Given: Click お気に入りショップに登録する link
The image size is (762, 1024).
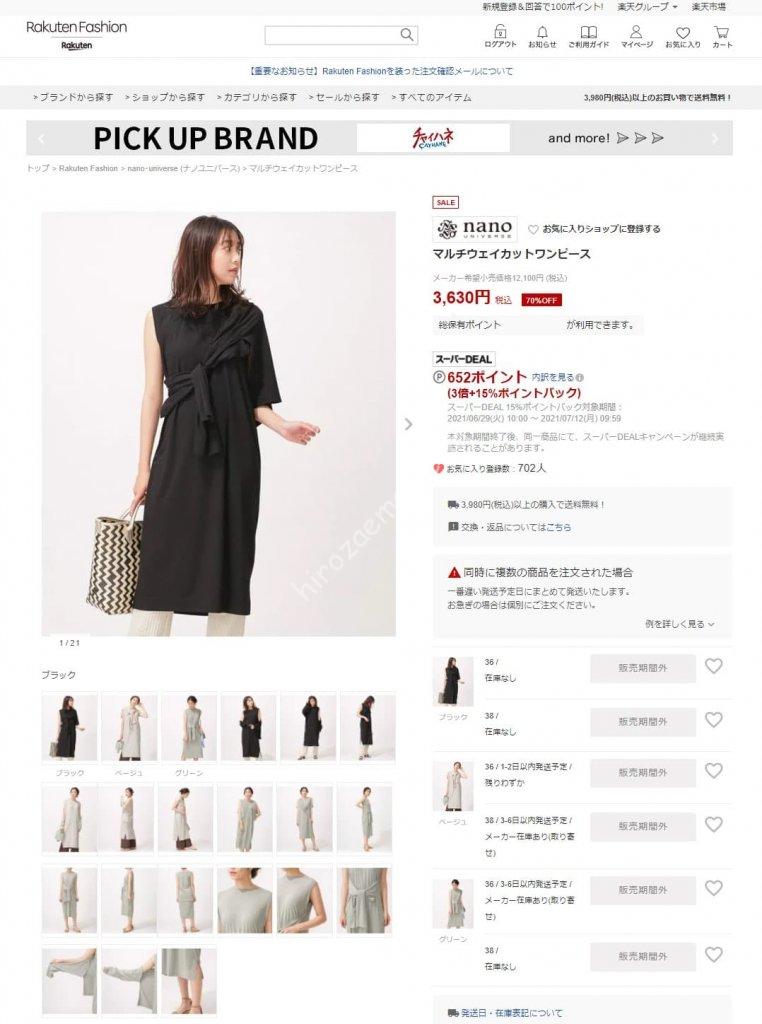Looking at the screenshot, I should tap(594, 229).
